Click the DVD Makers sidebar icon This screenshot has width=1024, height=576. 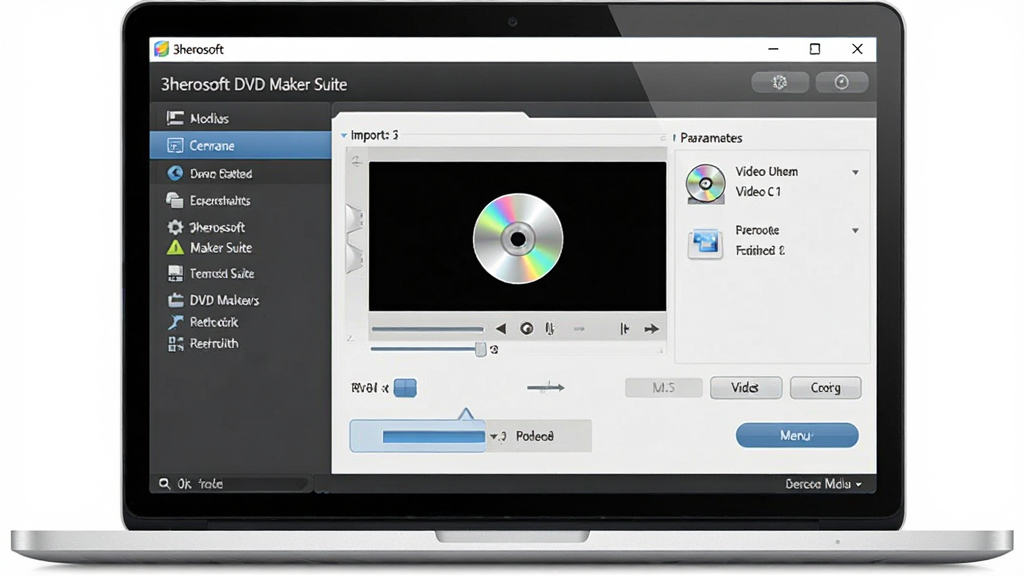tap(175, 300)
